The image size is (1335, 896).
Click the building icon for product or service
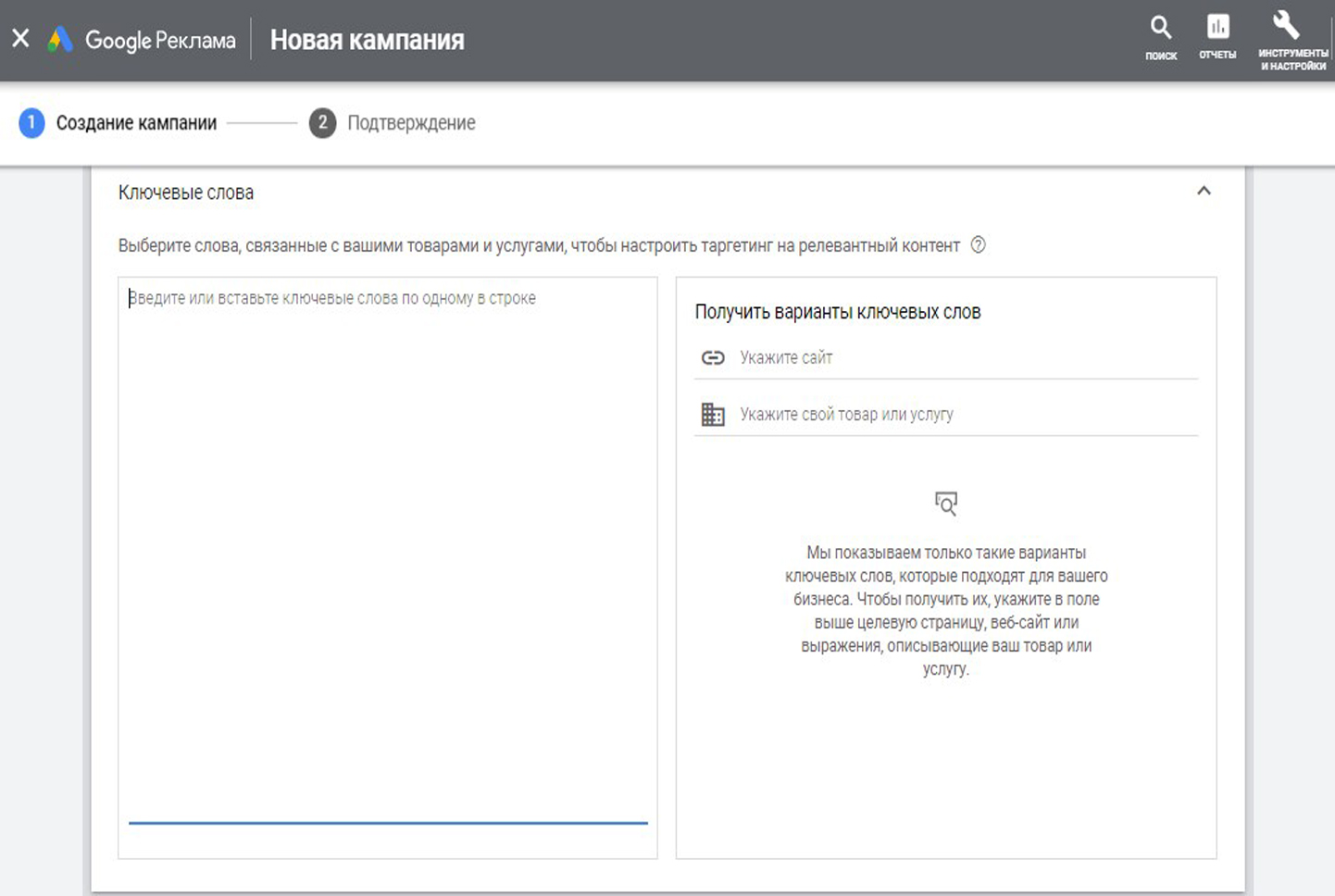click(713, 415)
